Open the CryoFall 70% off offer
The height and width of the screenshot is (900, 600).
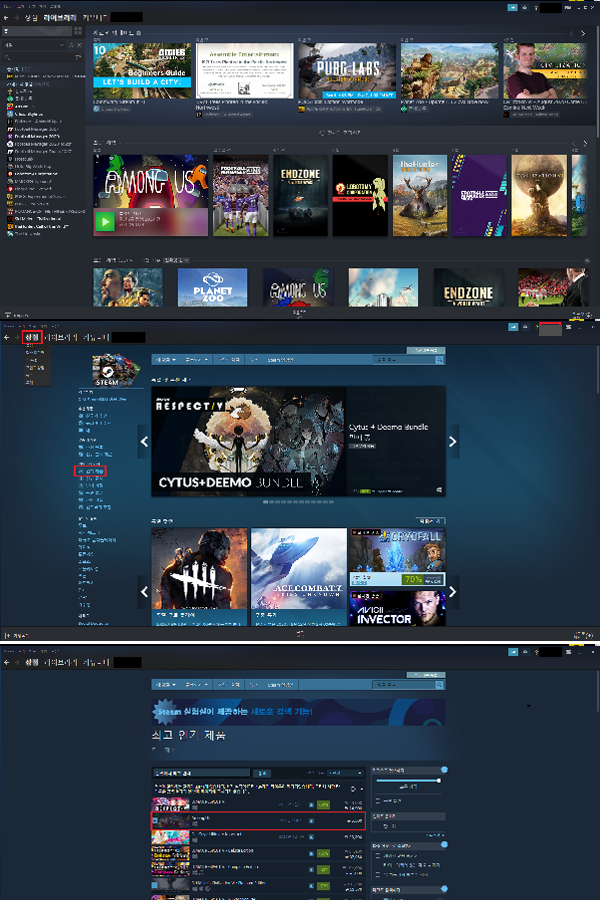397,557
